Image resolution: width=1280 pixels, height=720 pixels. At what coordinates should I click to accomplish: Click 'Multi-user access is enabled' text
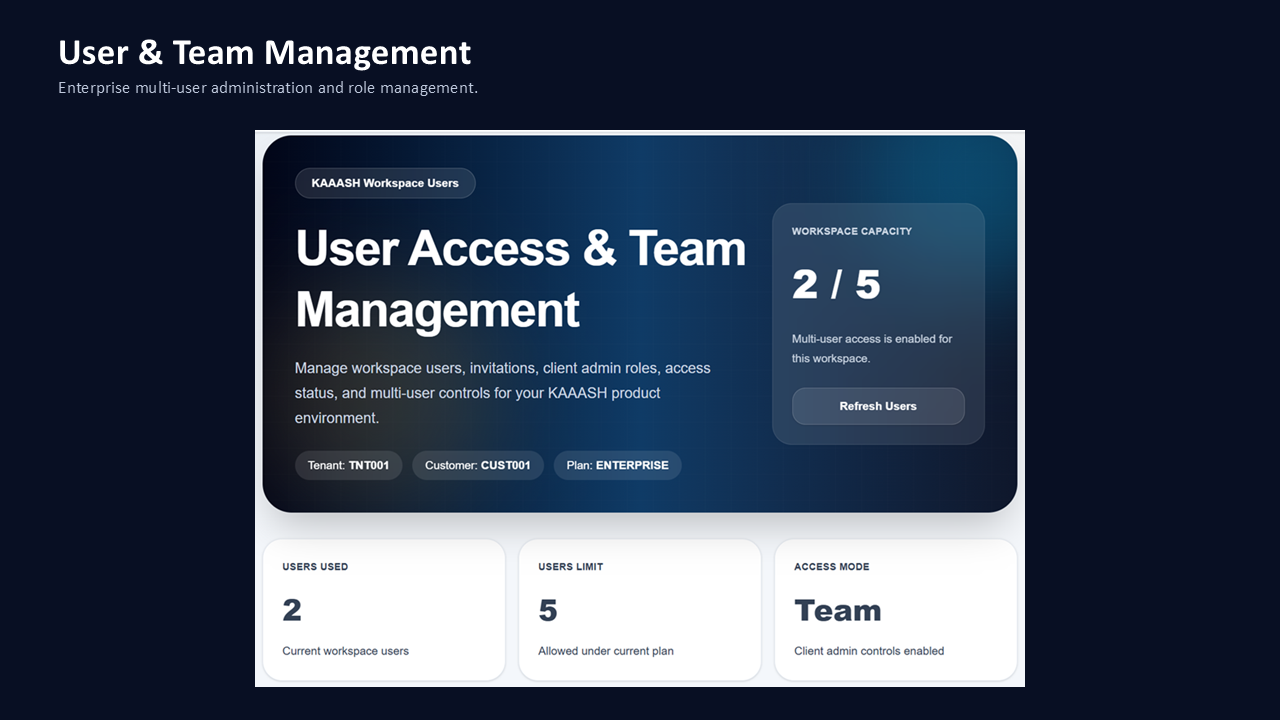click(872, 348)
